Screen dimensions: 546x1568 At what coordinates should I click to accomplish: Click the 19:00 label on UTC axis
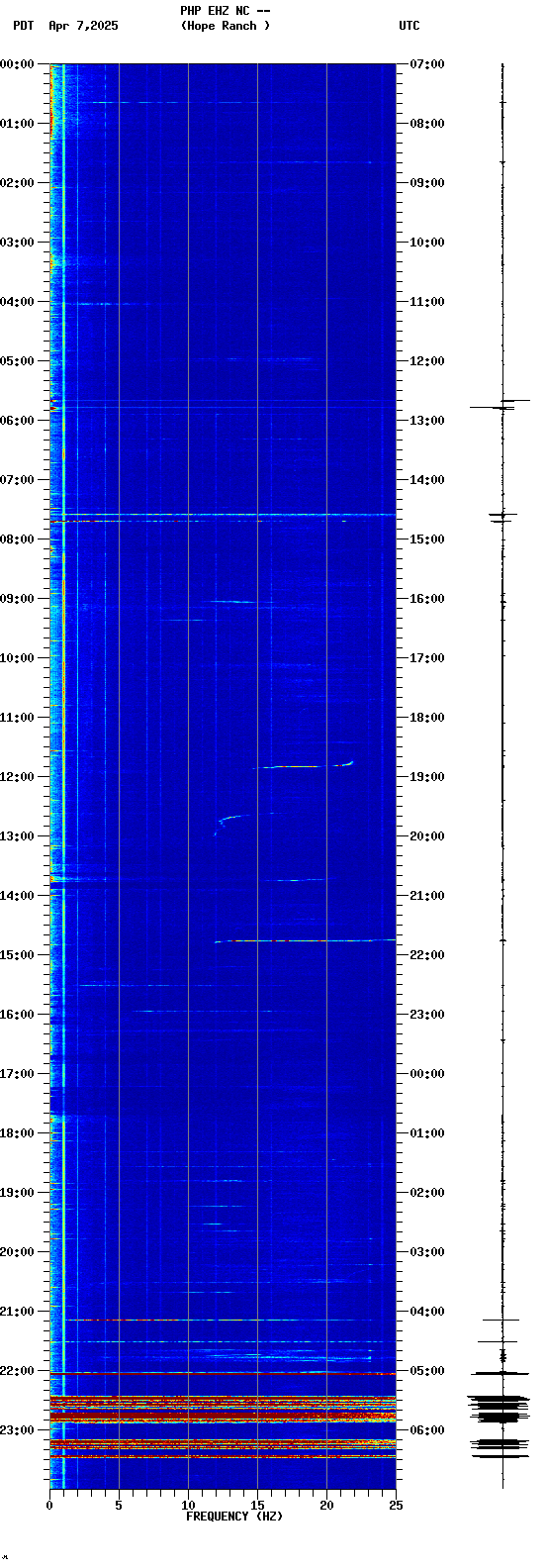(x=427, y=777)
